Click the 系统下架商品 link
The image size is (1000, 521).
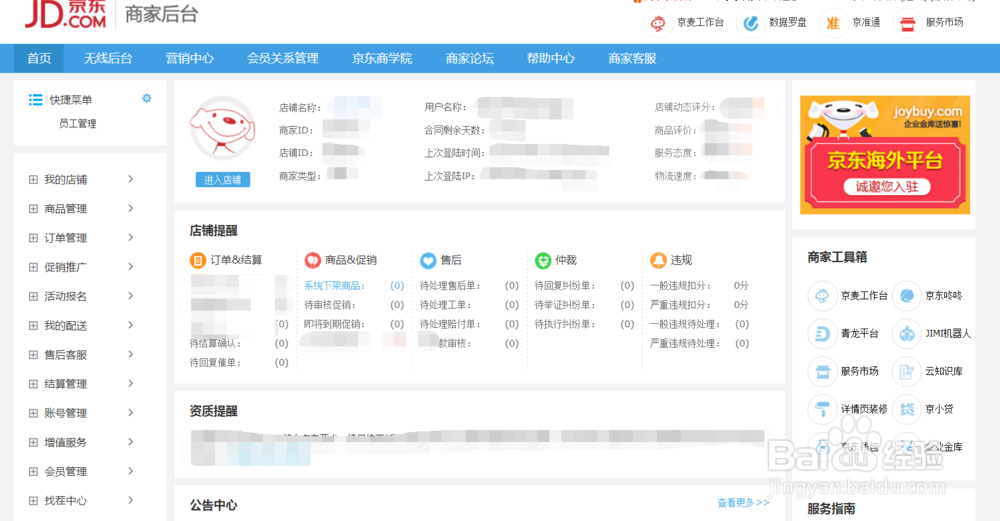(x=334, y=286)
